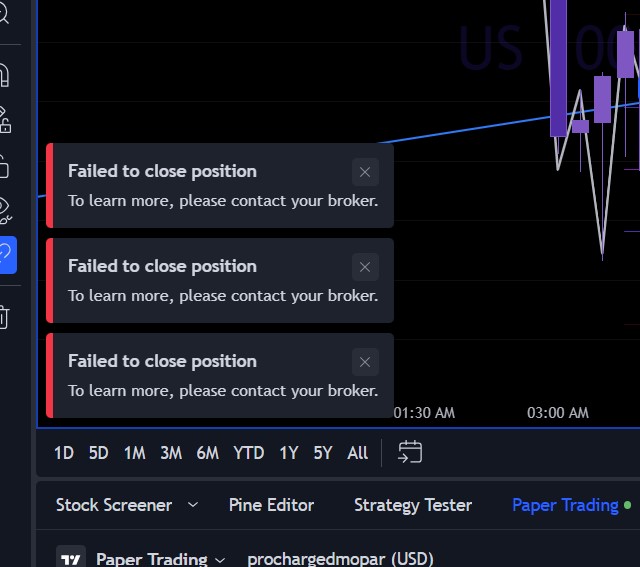Screen dimensions: 640x567
Task: Click the TradingView broker logo icon
Action: click(70, 559)
